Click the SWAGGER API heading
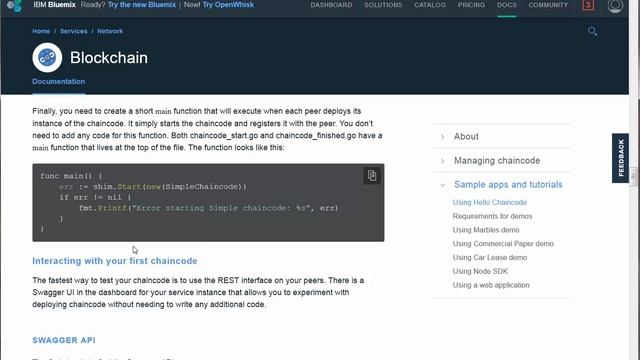640x360 pixels. coord(64,340)
